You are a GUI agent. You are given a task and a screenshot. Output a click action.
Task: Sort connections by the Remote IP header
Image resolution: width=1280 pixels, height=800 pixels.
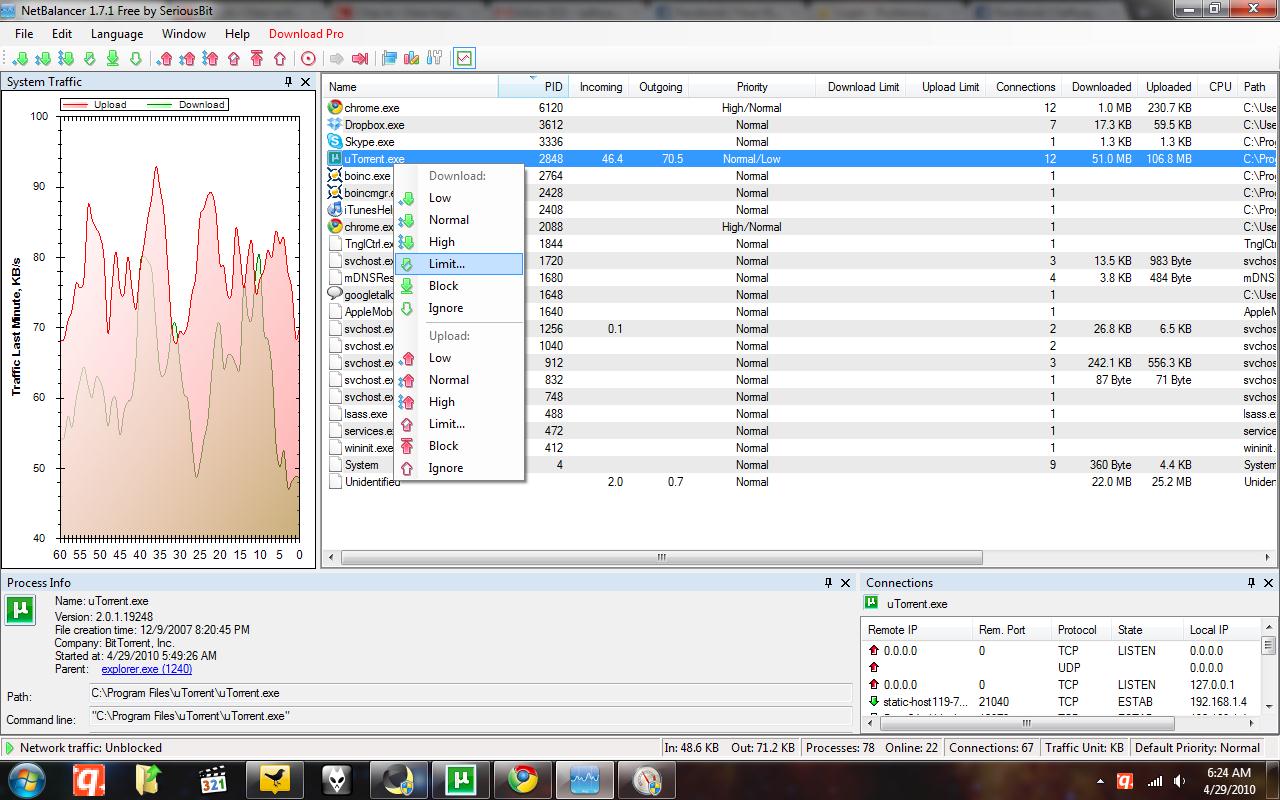pyautogui.click(x=916, y=630)
